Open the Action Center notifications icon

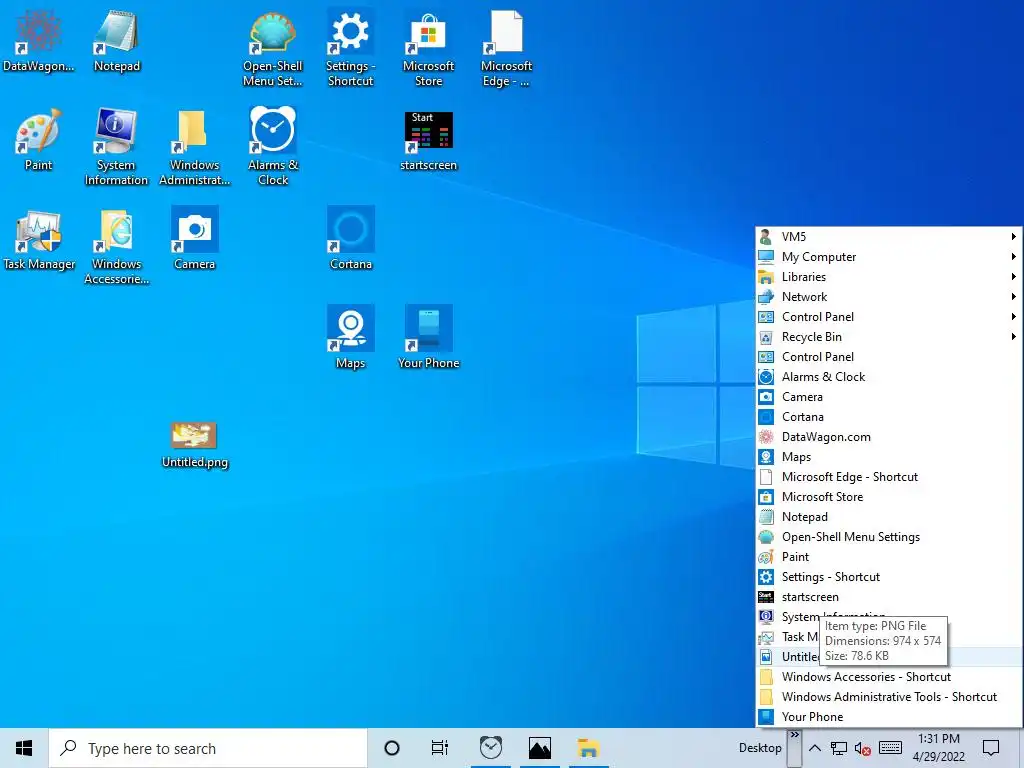991,748
